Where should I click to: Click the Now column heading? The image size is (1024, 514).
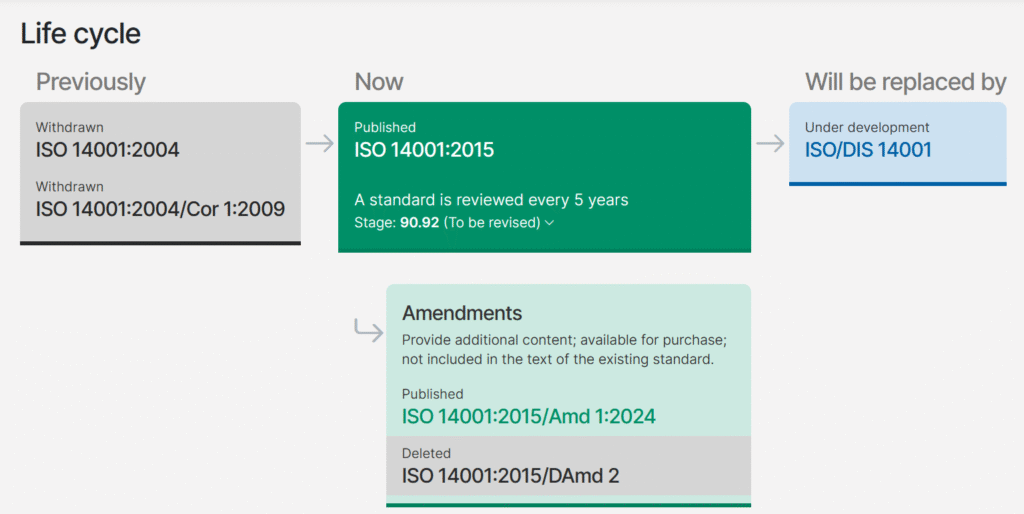(379, 82)
